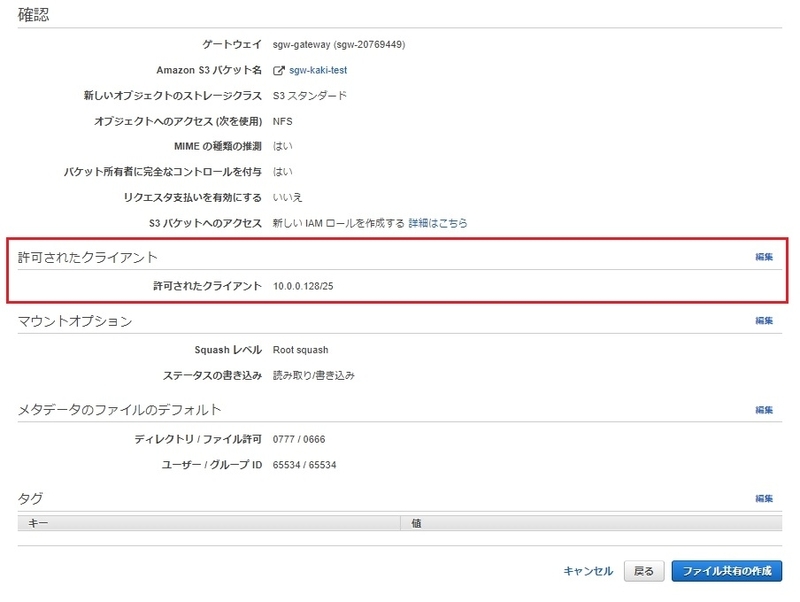Select the ID value 65534 / 65534
This screenshot has height=602, width=800.
(x=305, y=465)
